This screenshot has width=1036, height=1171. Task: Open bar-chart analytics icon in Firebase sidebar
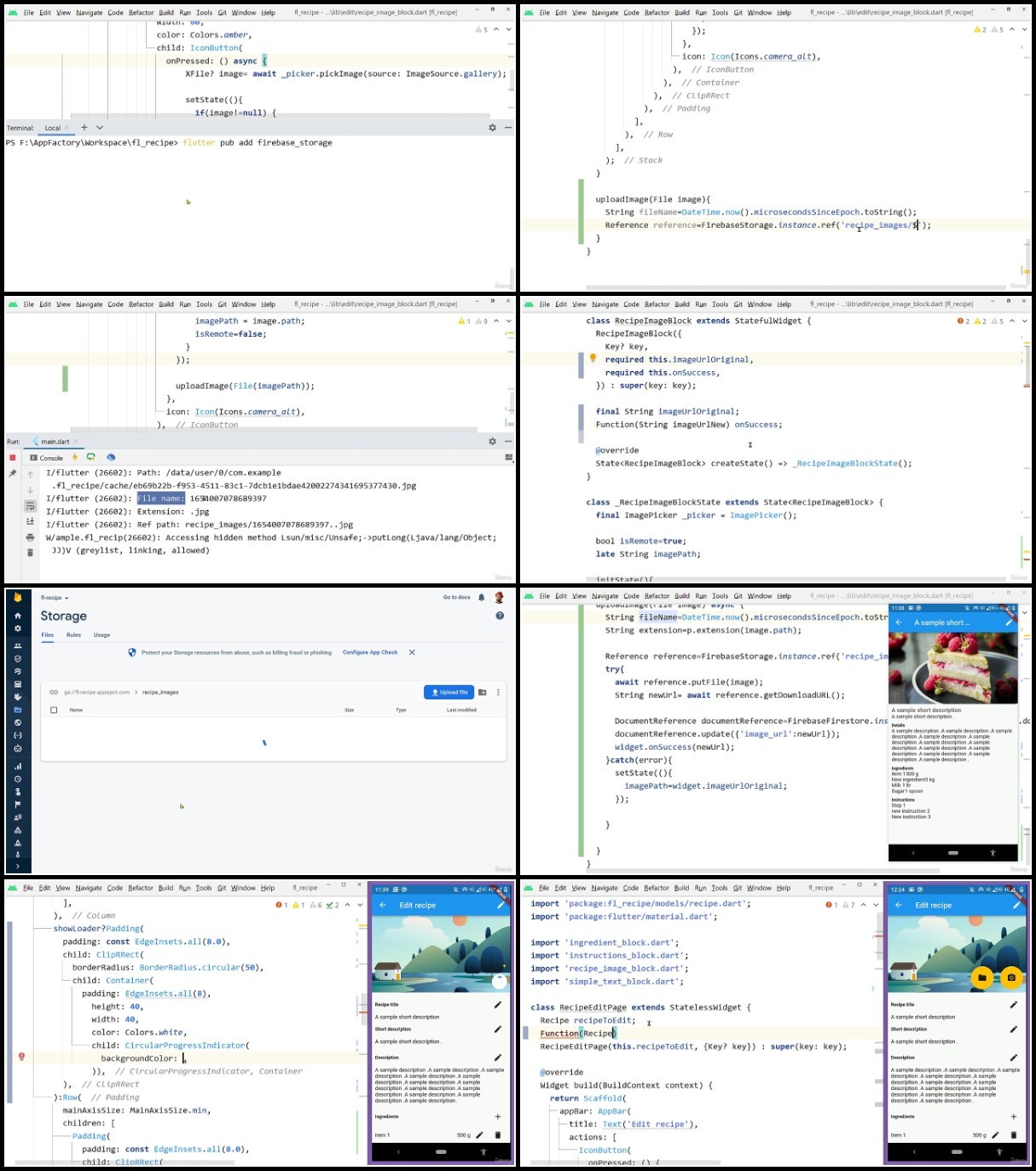tap(18, 766)
